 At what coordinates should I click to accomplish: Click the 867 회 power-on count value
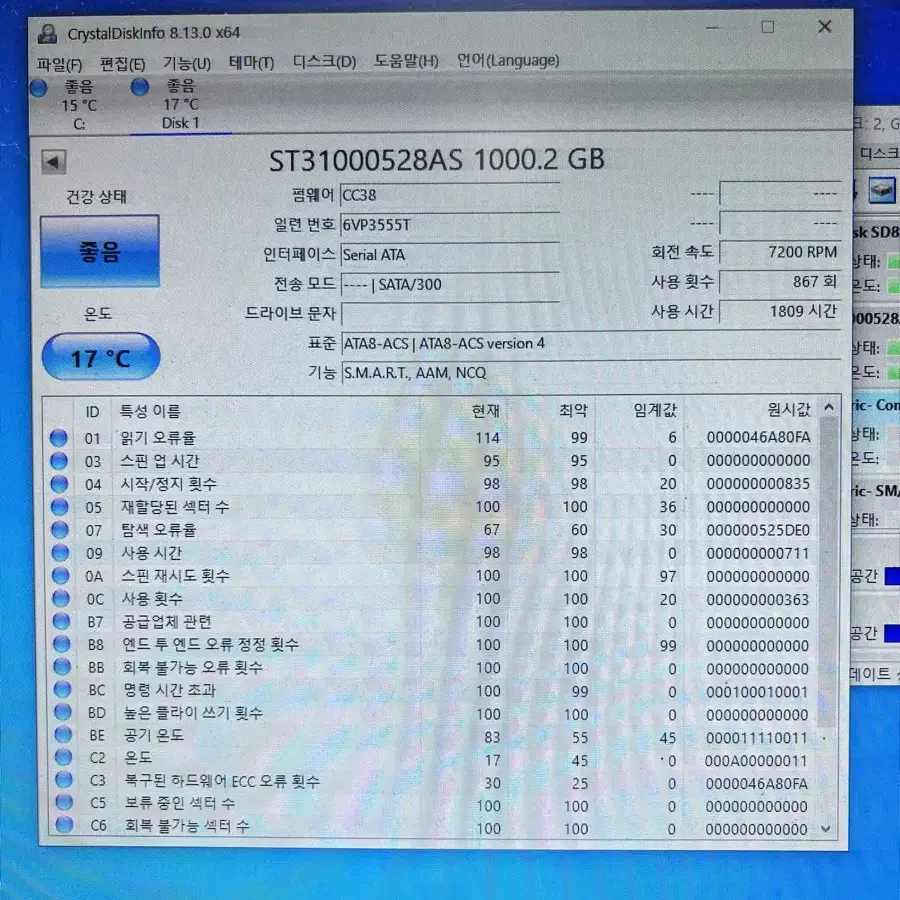click(x=780, y=282)
